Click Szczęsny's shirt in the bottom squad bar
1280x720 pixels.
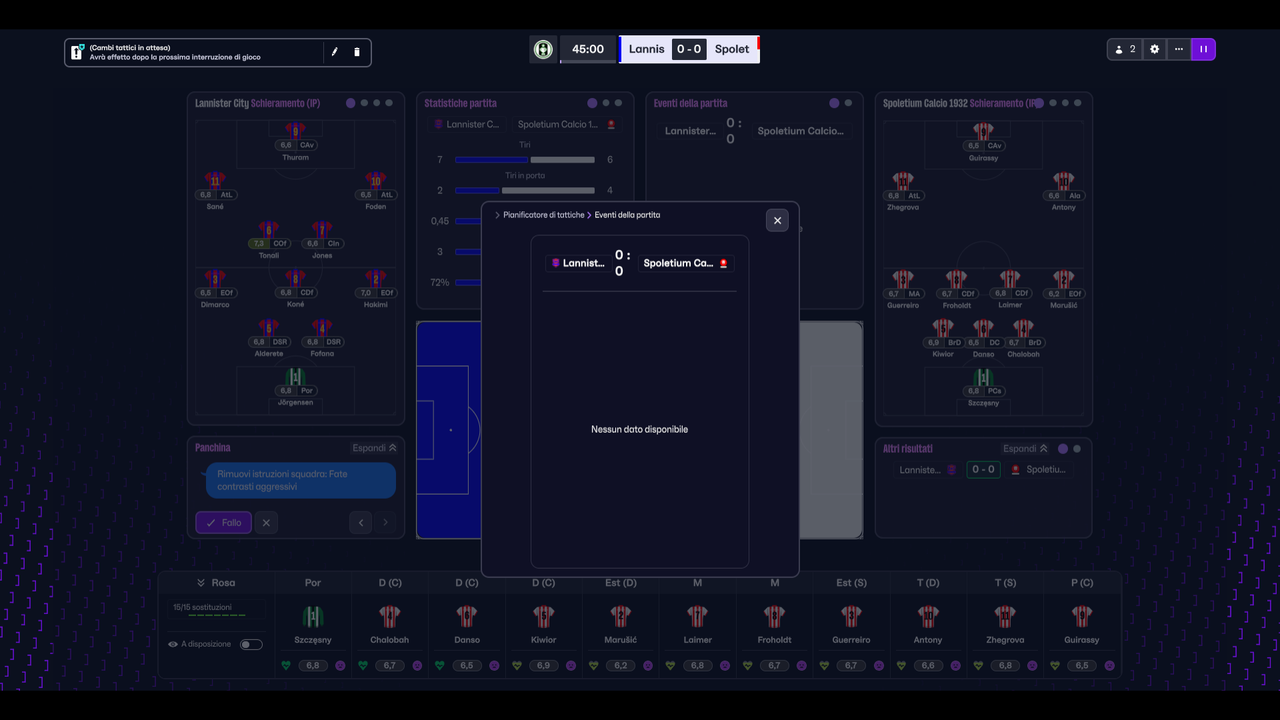tap(313, 617)
